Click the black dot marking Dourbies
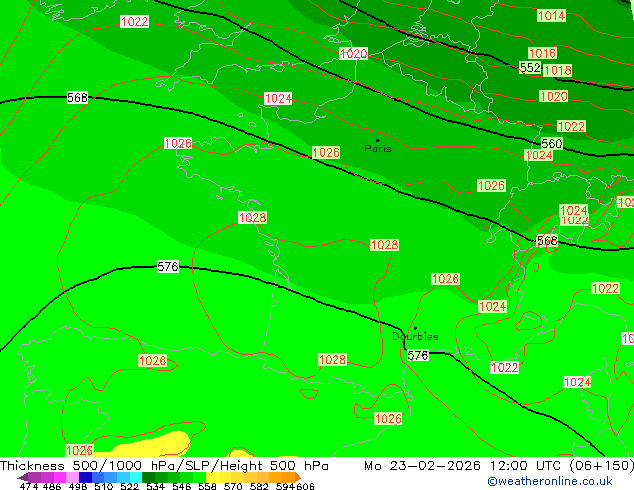Viewport: 634px width, 490px height. [x=415, y=328]
